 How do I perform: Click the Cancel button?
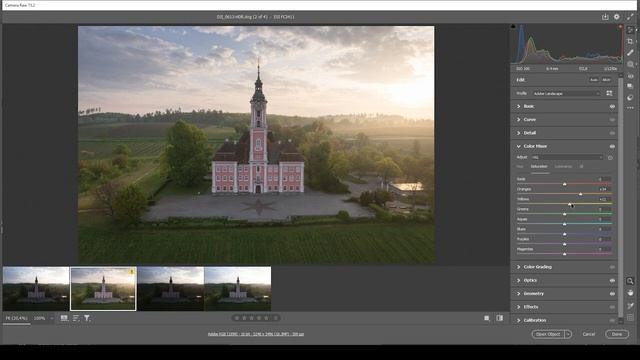click(x=589, y=334)
